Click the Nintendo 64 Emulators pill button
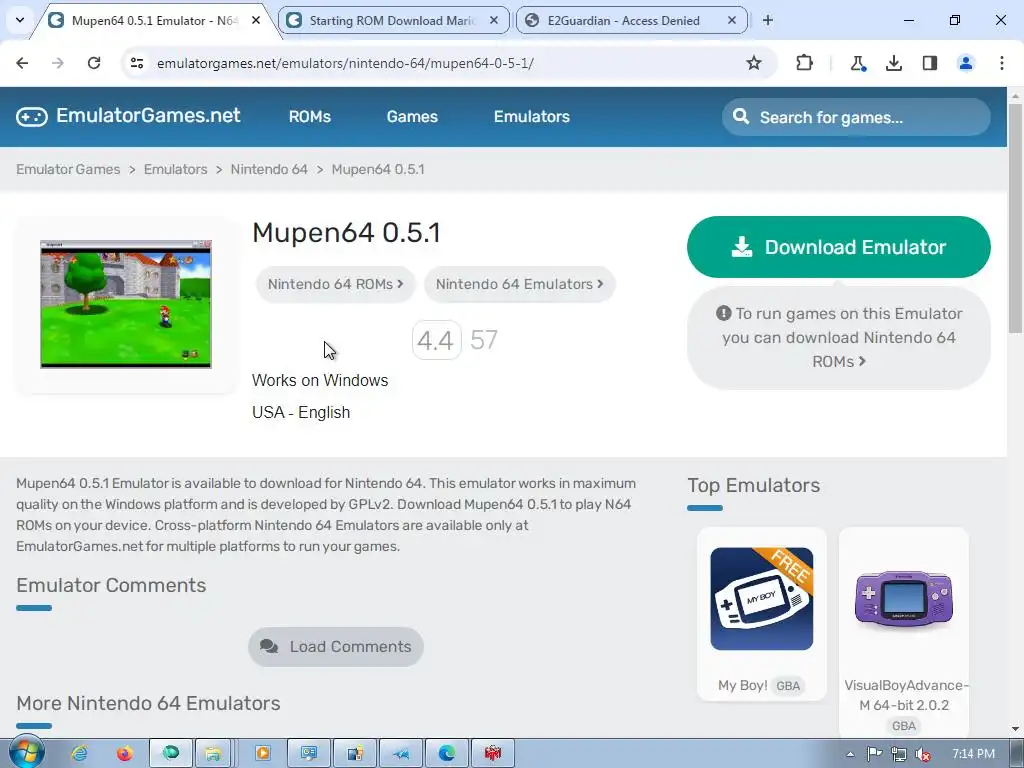Image resolution: width=1024 pixels, height=768 pixels. click(x=520, y=284)
